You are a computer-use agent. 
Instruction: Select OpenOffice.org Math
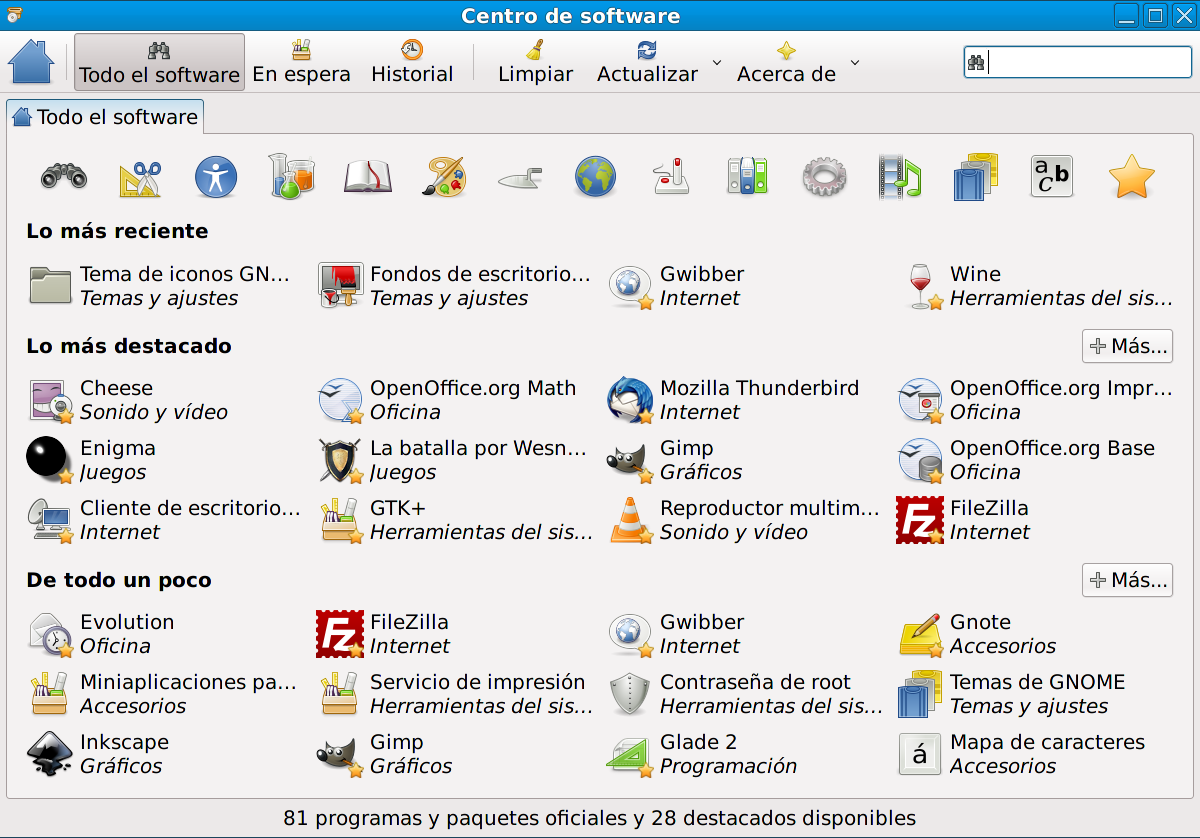447,400
